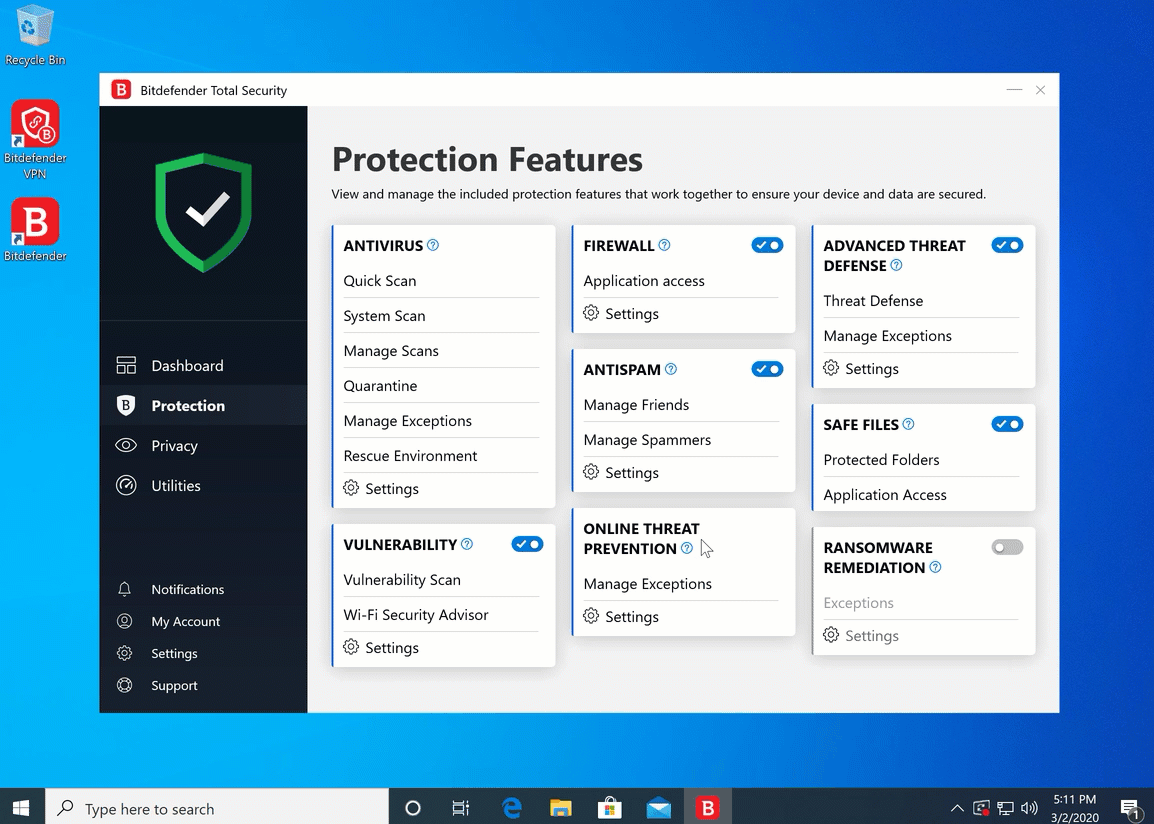
Task: Click the Safe Files help icon
Action: (908, 424)
